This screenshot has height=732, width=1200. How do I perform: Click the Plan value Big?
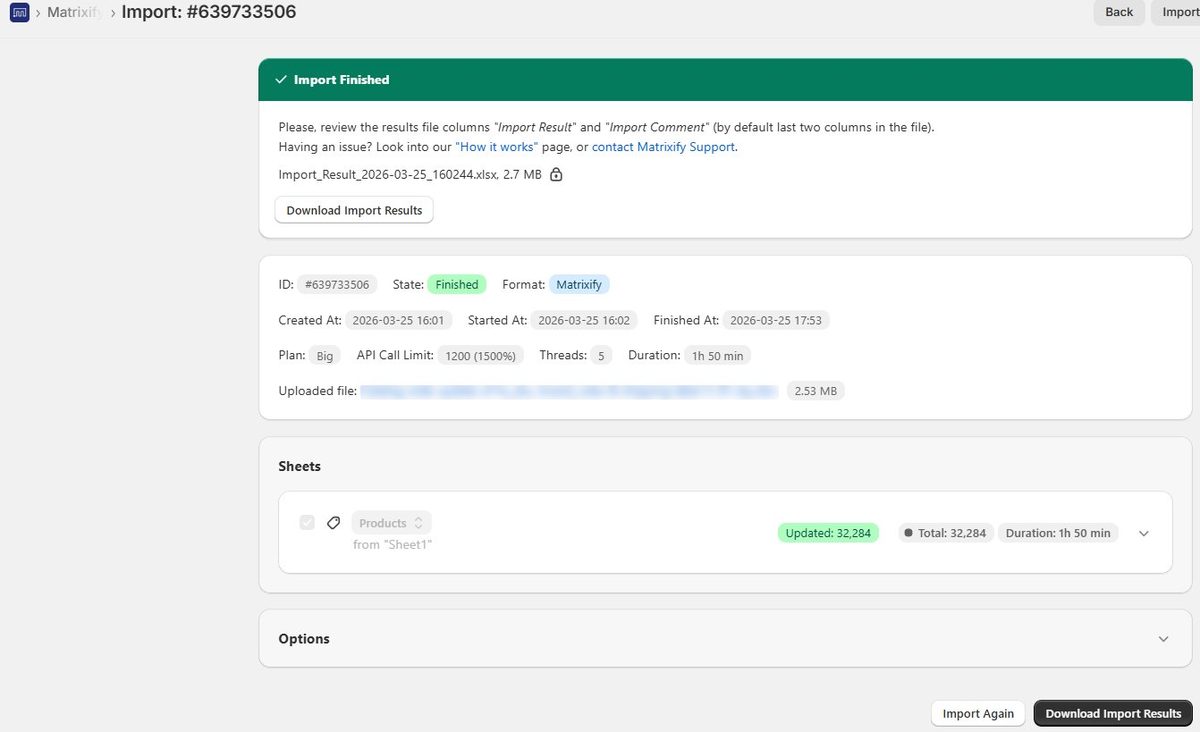pos(325,356)
